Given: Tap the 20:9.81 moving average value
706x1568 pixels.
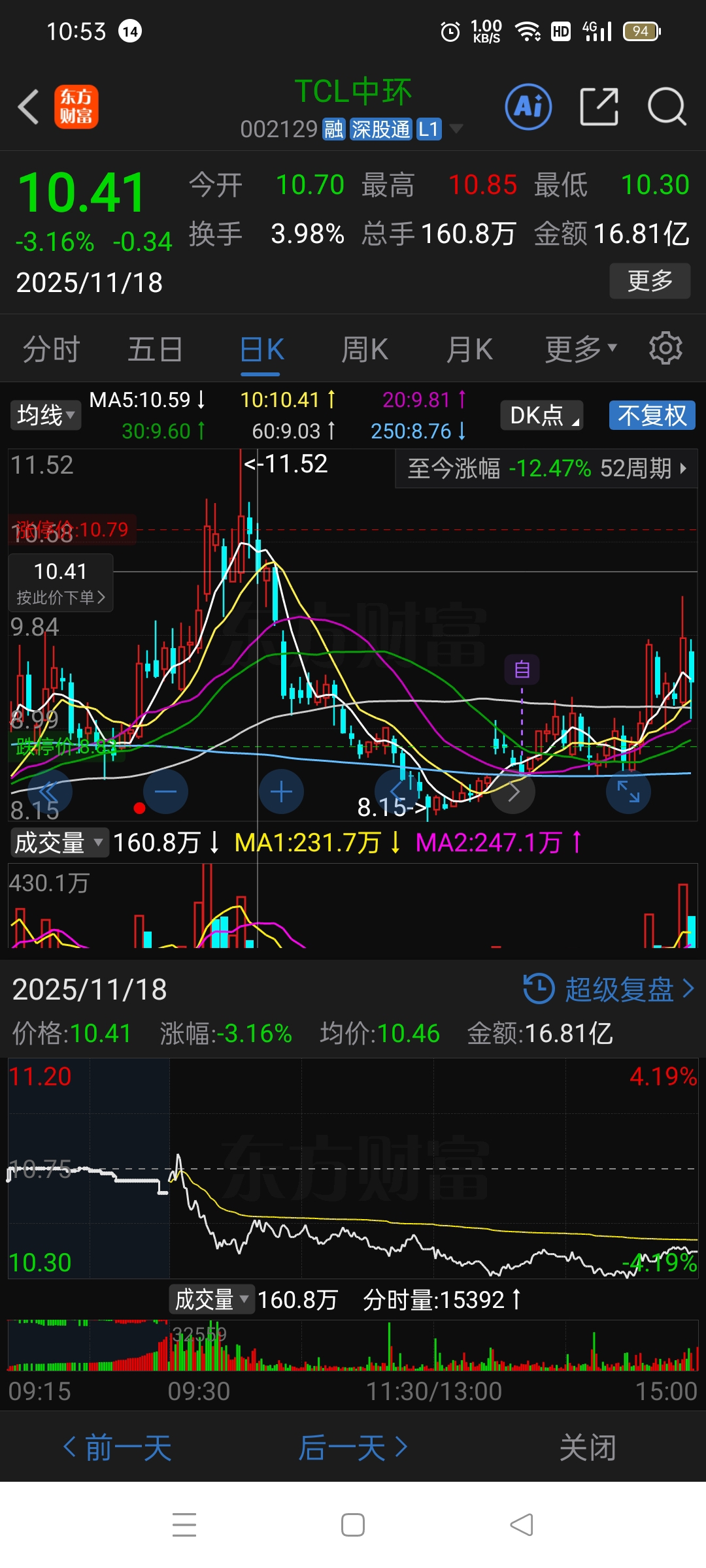Looking at the screenshot, I should (x=424, y=400).
